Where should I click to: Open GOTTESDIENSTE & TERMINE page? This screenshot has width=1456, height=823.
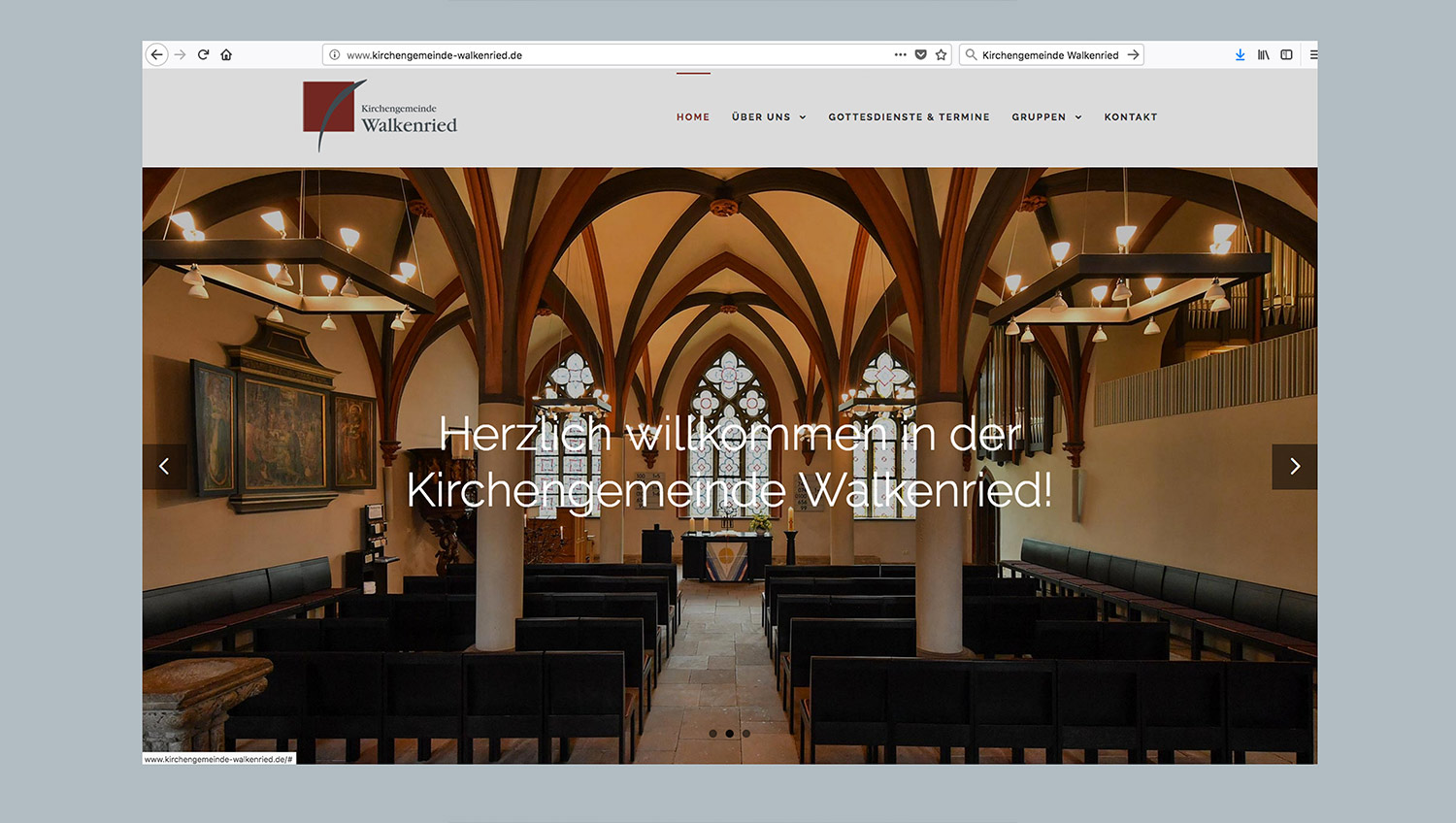[909, 117]
